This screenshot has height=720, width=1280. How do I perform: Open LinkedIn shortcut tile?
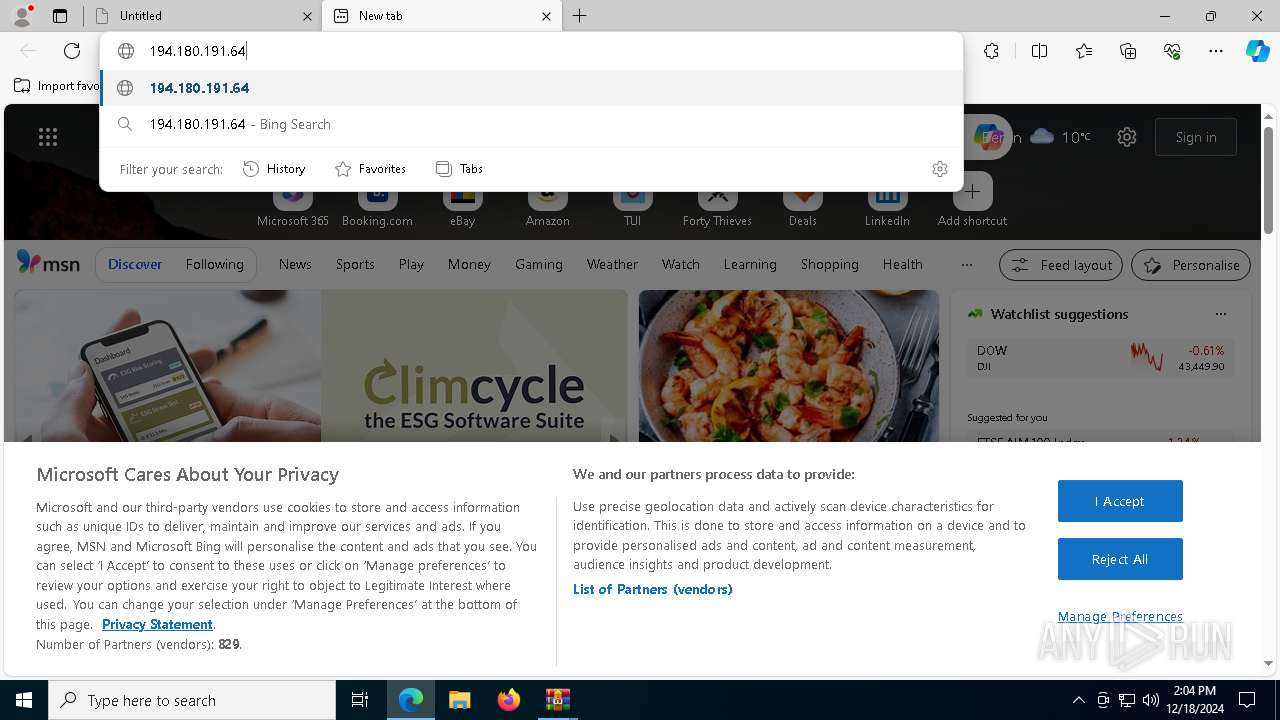[x=887, y=204]
